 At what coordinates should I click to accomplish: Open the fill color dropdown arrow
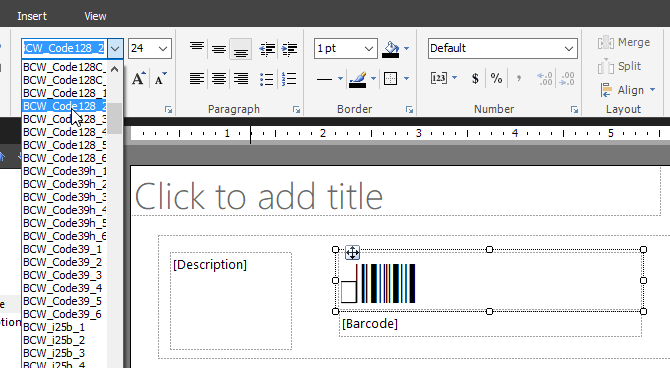[406, 49]
